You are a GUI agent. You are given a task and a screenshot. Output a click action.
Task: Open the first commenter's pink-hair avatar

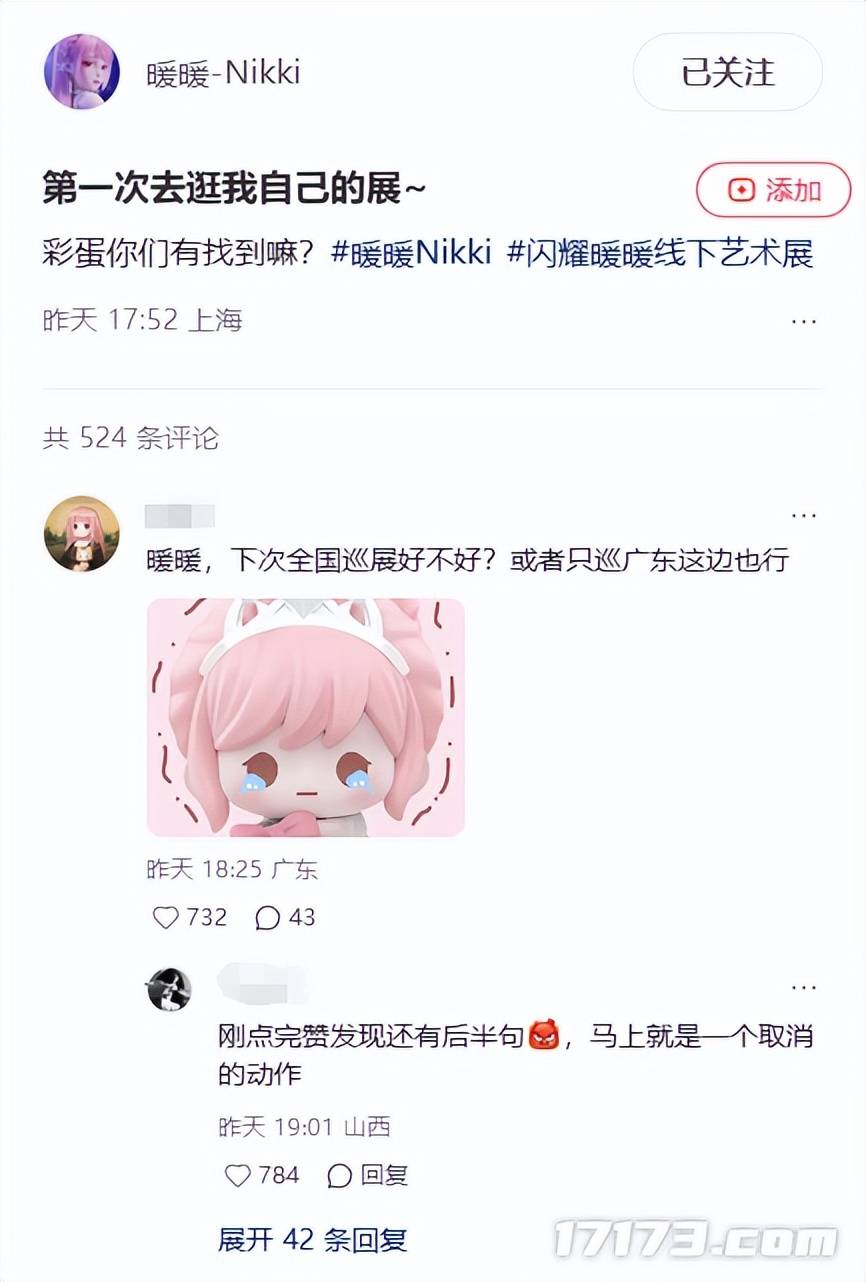(x=82, y=534)
